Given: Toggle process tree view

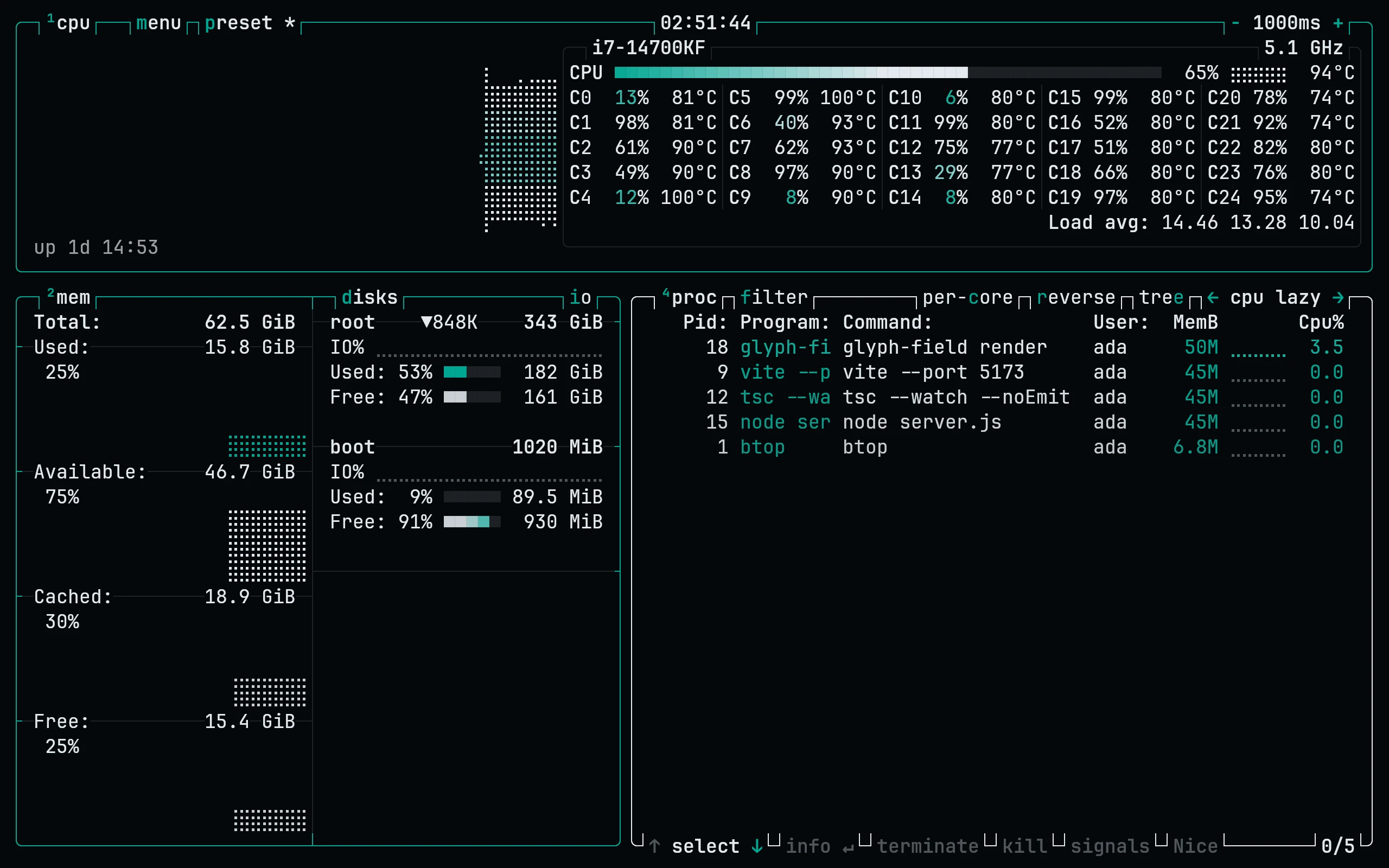Looking at the screenshot, I should 1161,297.
